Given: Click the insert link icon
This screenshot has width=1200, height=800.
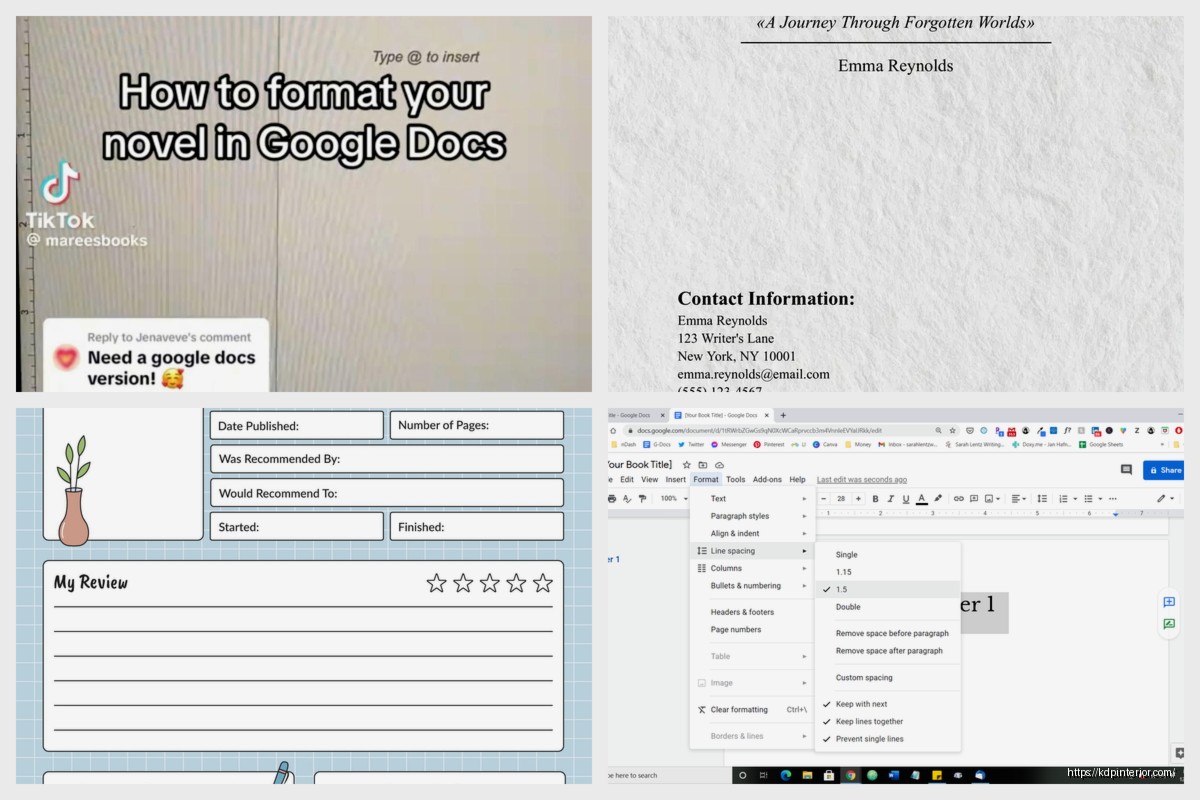Looking at the screenshot, I should tap(958, 498).
